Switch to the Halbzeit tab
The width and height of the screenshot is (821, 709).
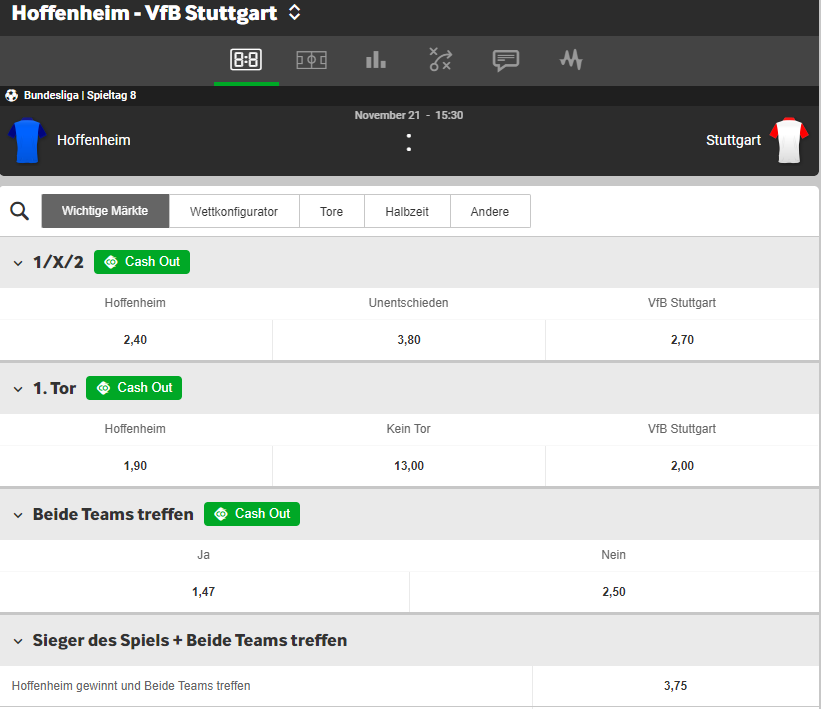pyautogui.click(x=407, y=211)
